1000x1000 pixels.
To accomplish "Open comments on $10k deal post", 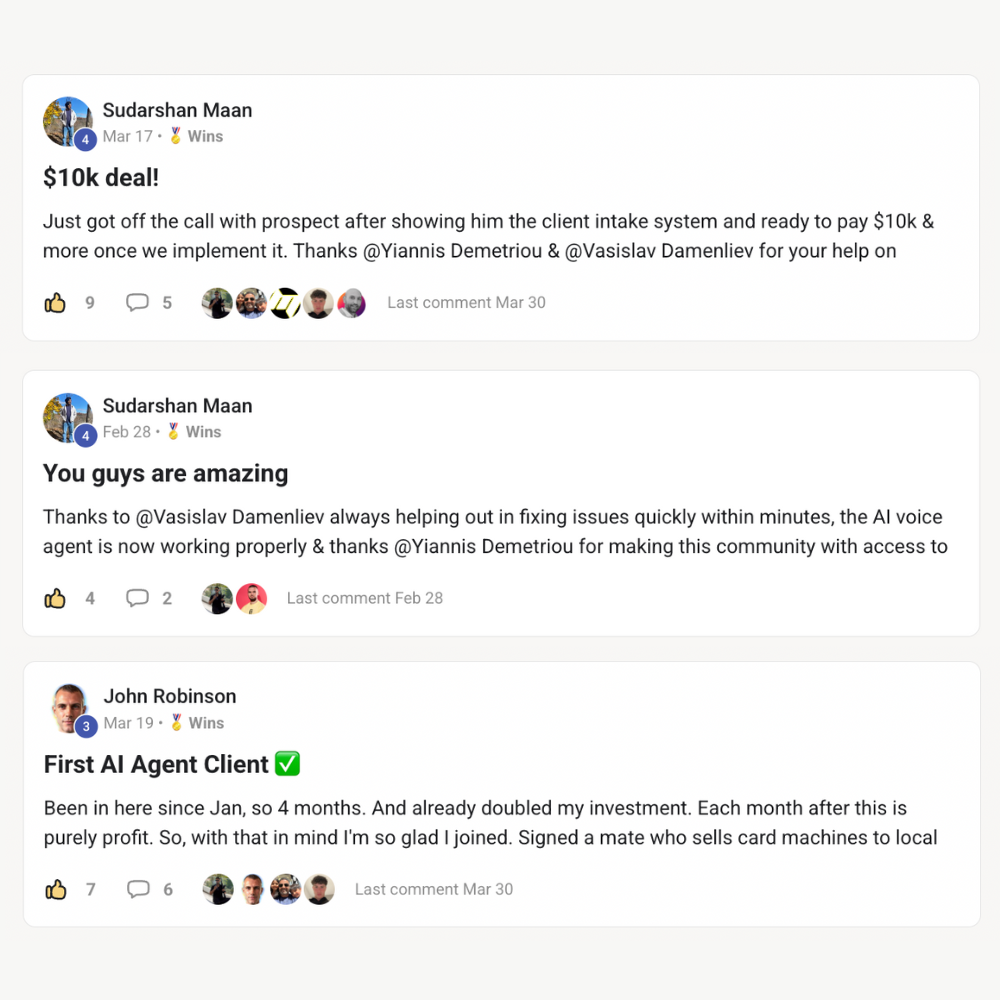I will [137, 303].
